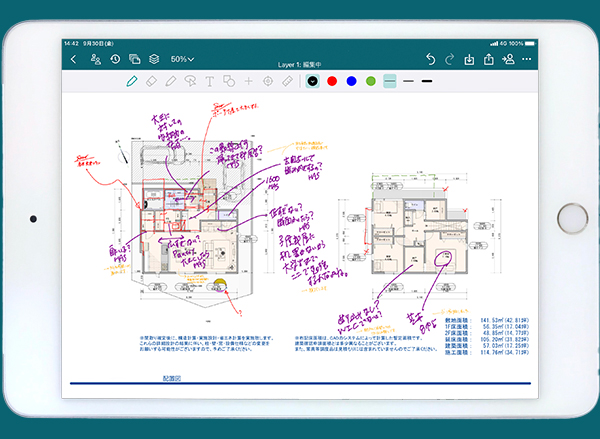Select the text tool
Screen dimensions: 600x439
tap(210, 80)
